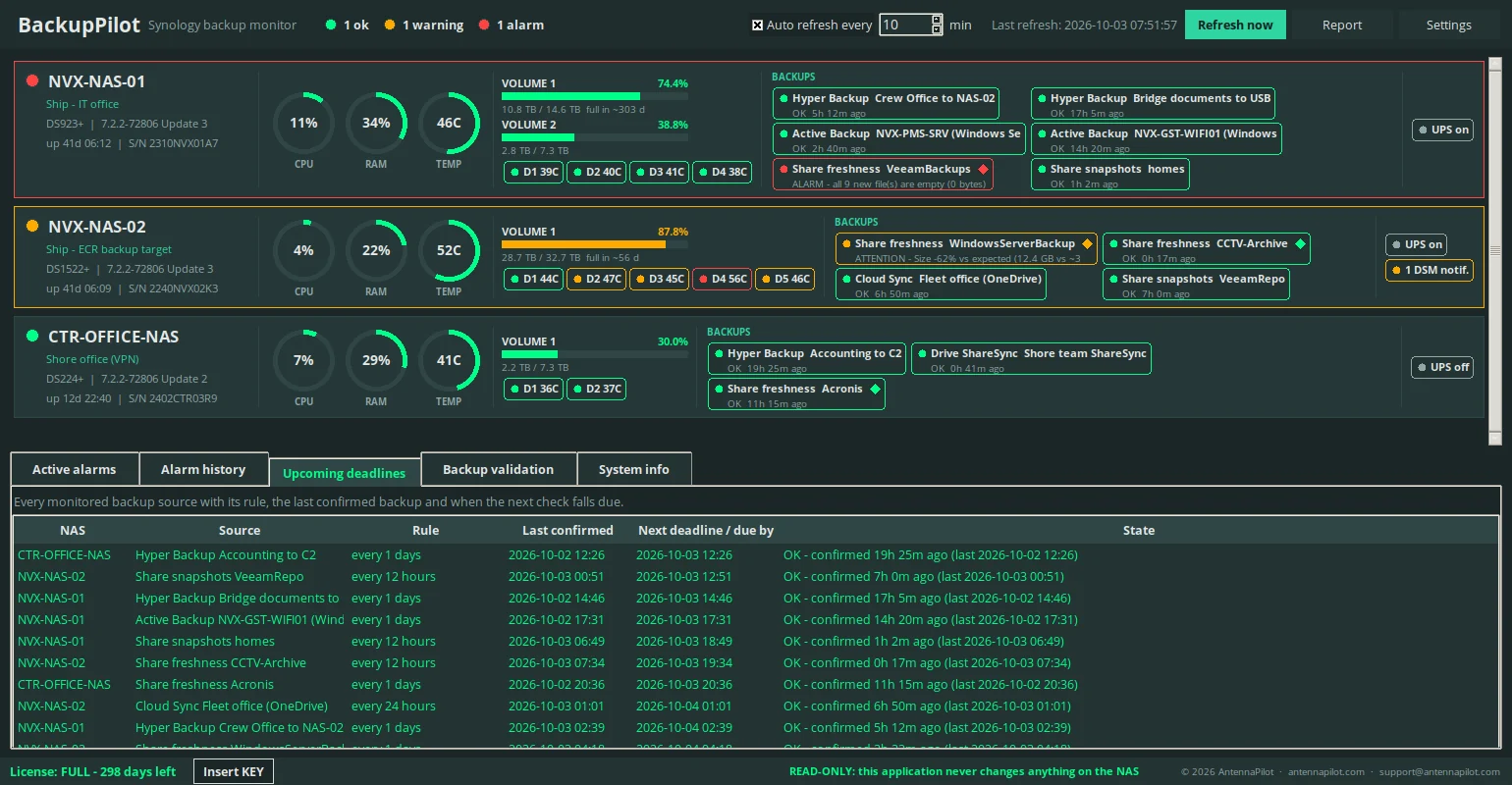Image resolution: width=1512 pixels, height=785 pixels.
Task: Open the Cloud Sync Fleet office (OneDrive) card
Action: click(x=941, y=285)
